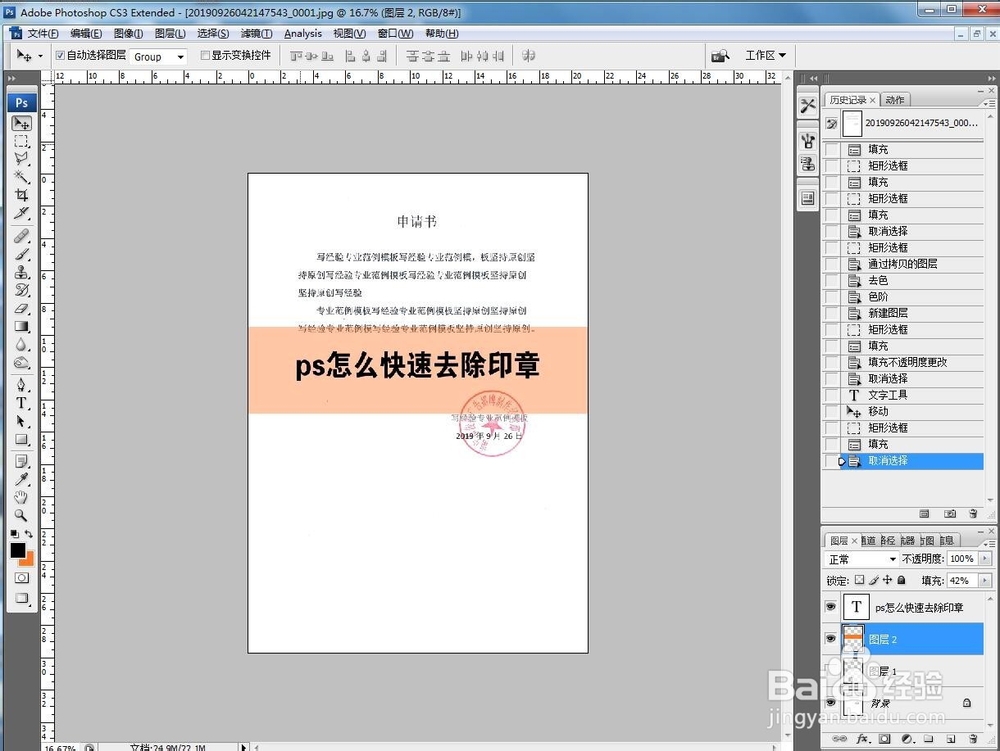
Task: Toggle the 自动选择图层 checkbox
Action: [60, 55]
